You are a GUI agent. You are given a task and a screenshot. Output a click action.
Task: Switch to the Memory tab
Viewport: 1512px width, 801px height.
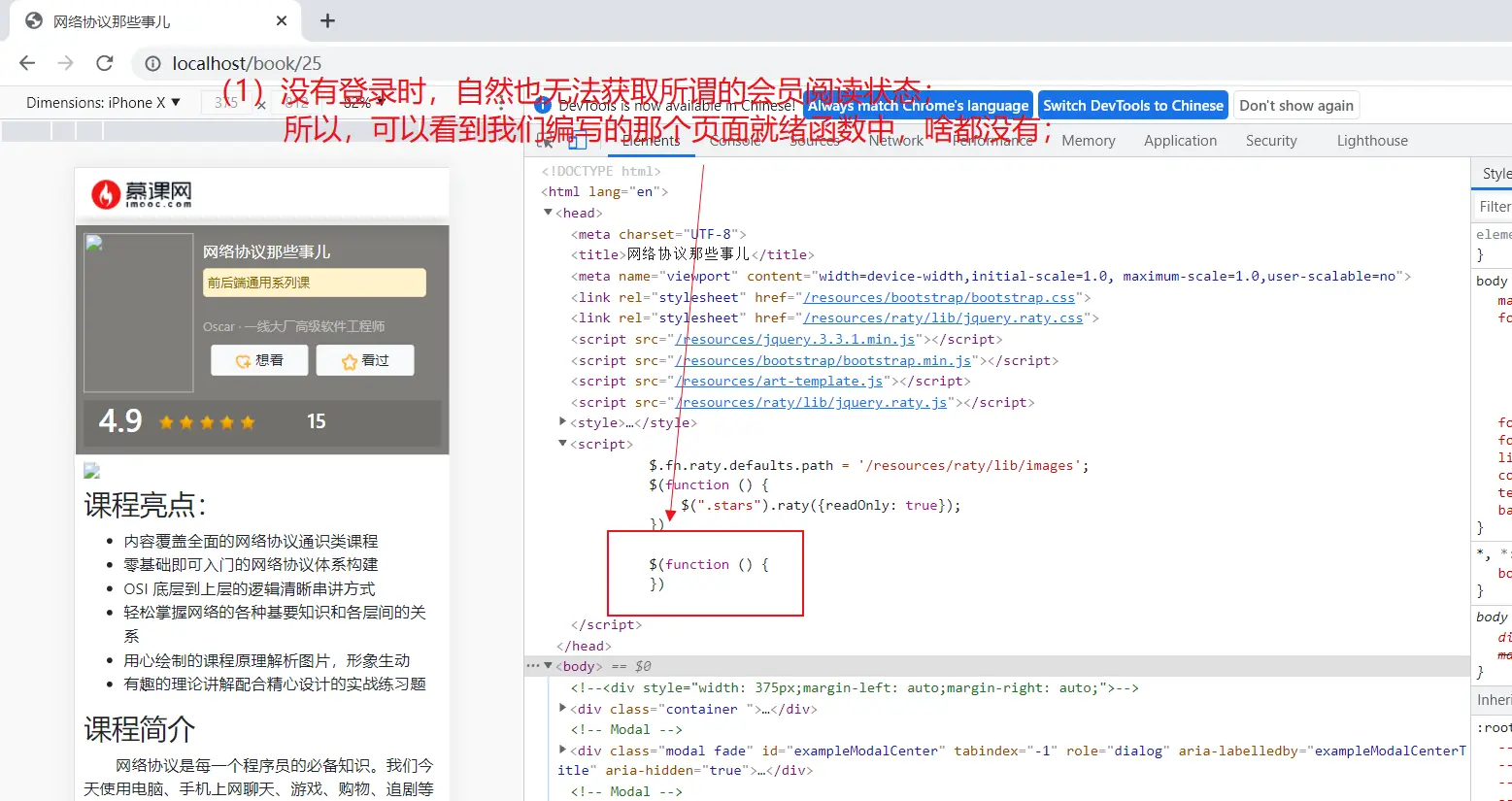tap(1088, 141)
